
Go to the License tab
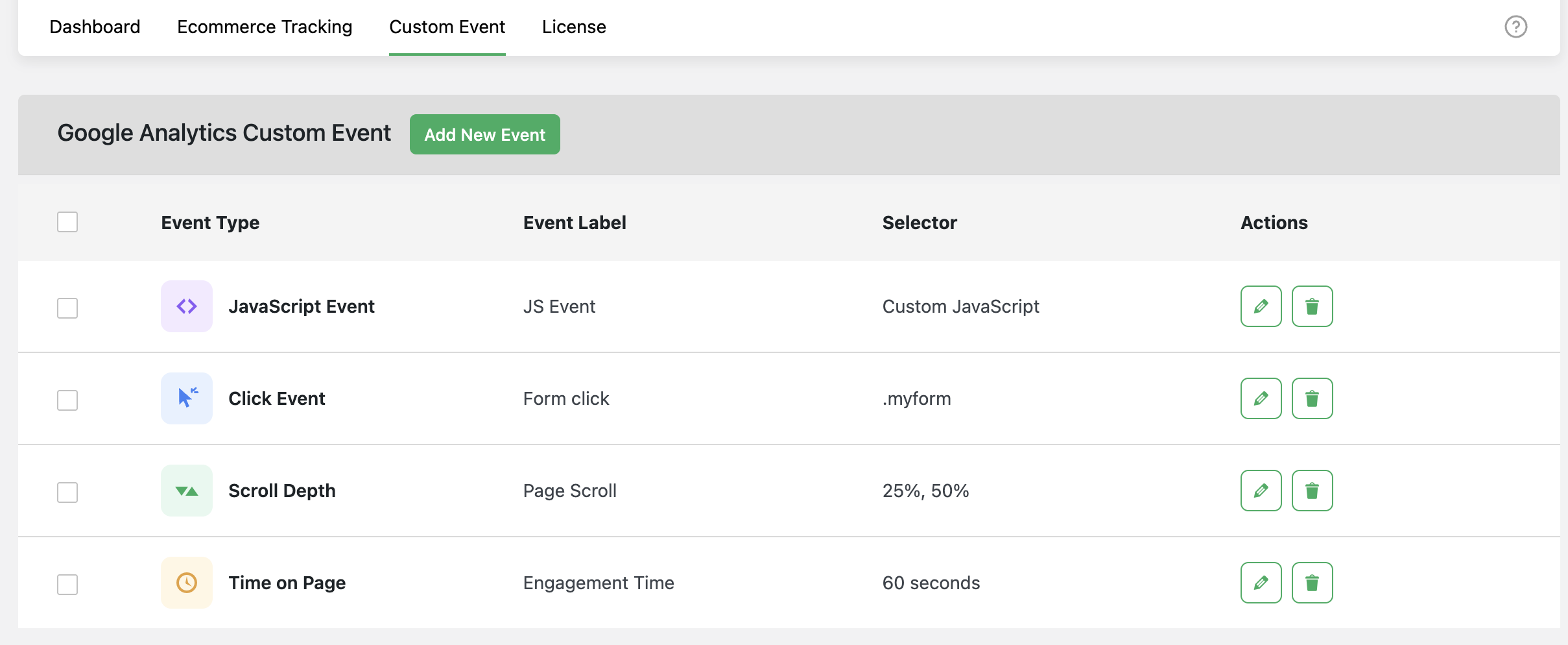pos(574,27)
